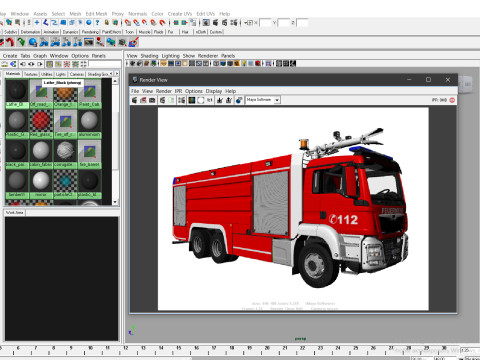Viewport: 480px width, 360px height.
Task: Click the input graph arrow icon in Hypershade
Action: pyautogui.click(x=23, y=64)
